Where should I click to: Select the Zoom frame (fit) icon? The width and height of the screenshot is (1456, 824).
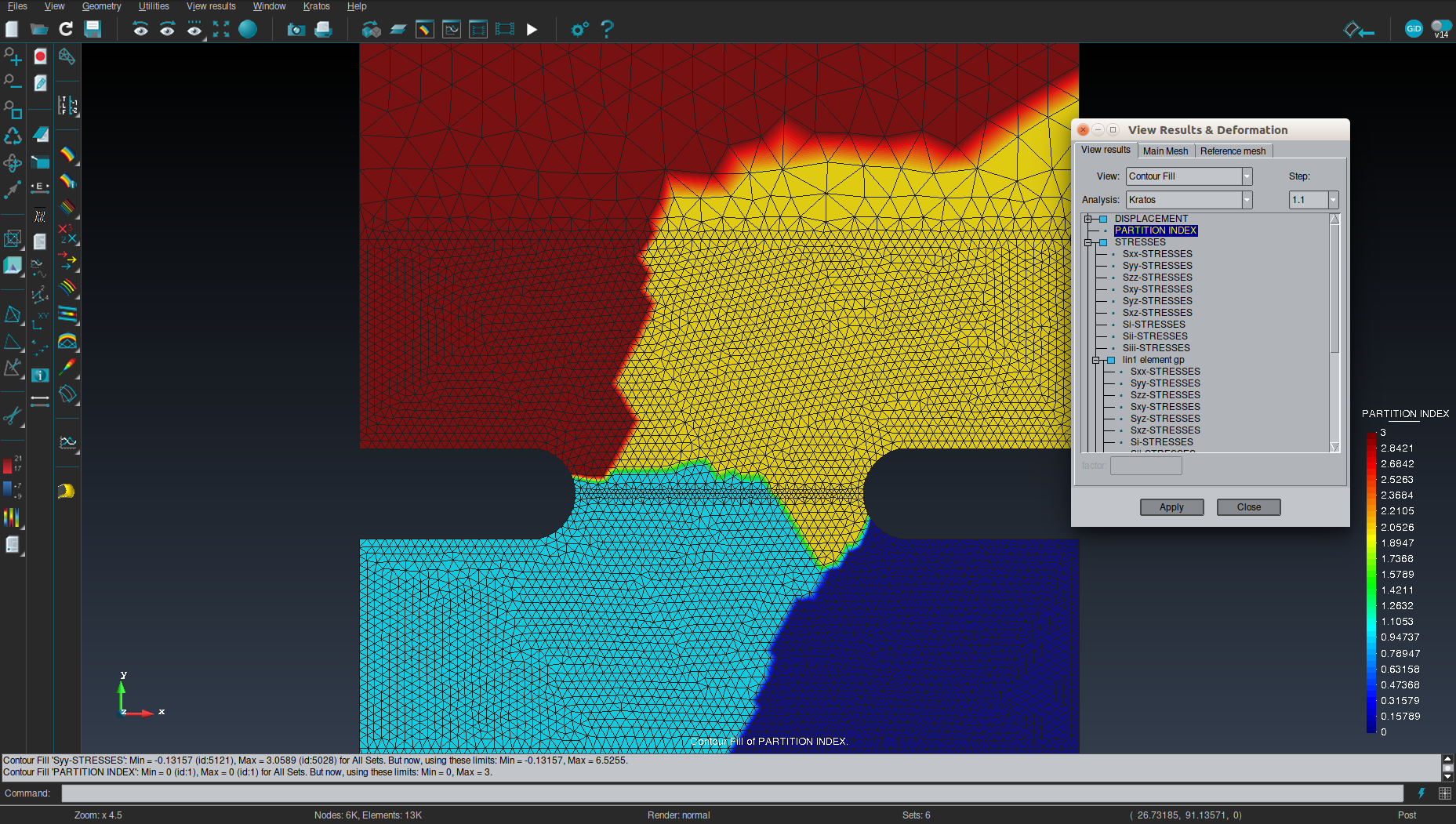[x=221, y=29]
